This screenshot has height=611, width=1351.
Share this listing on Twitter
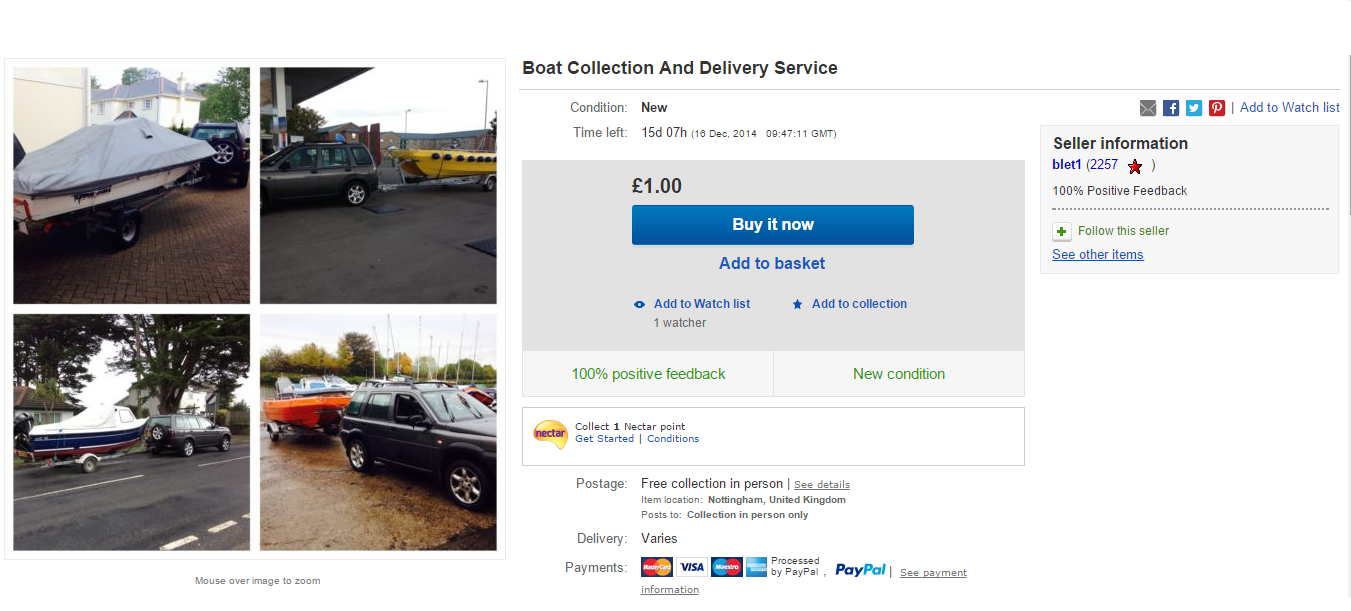click(x=1194, y=108)
